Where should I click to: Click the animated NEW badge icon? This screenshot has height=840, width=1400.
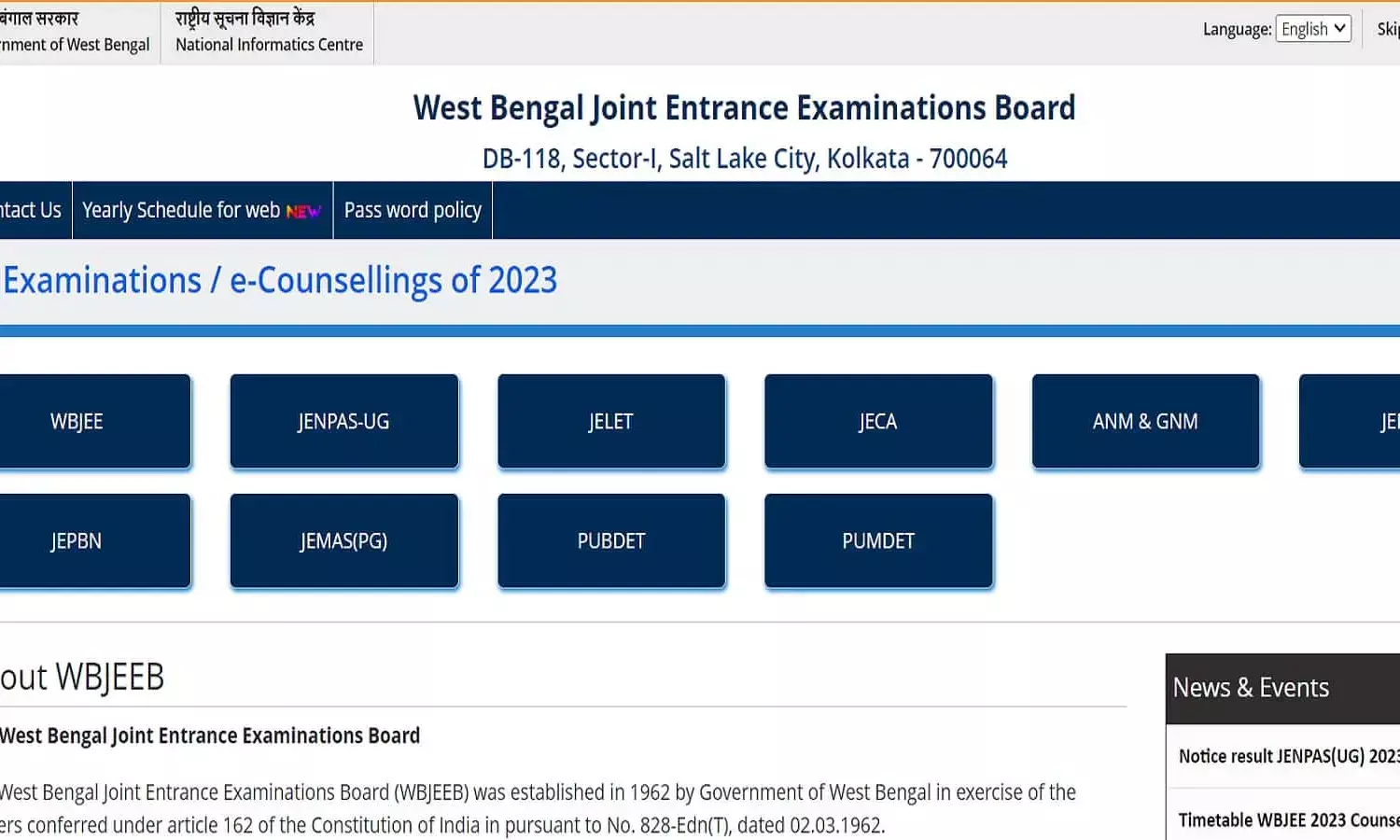[x=303, y=212]
